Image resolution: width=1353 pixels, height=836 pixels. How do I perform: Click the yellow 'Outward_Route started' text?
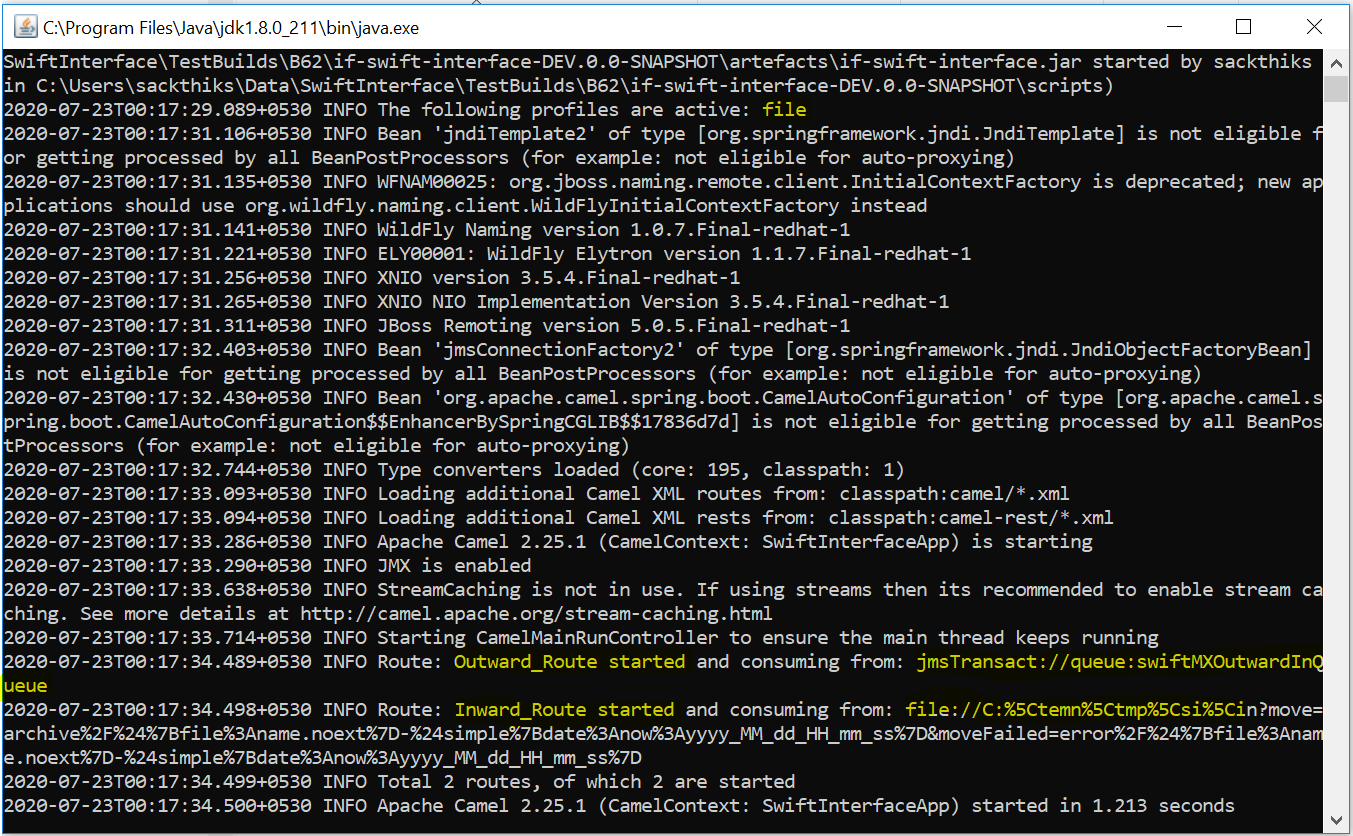tap(570, 662)
